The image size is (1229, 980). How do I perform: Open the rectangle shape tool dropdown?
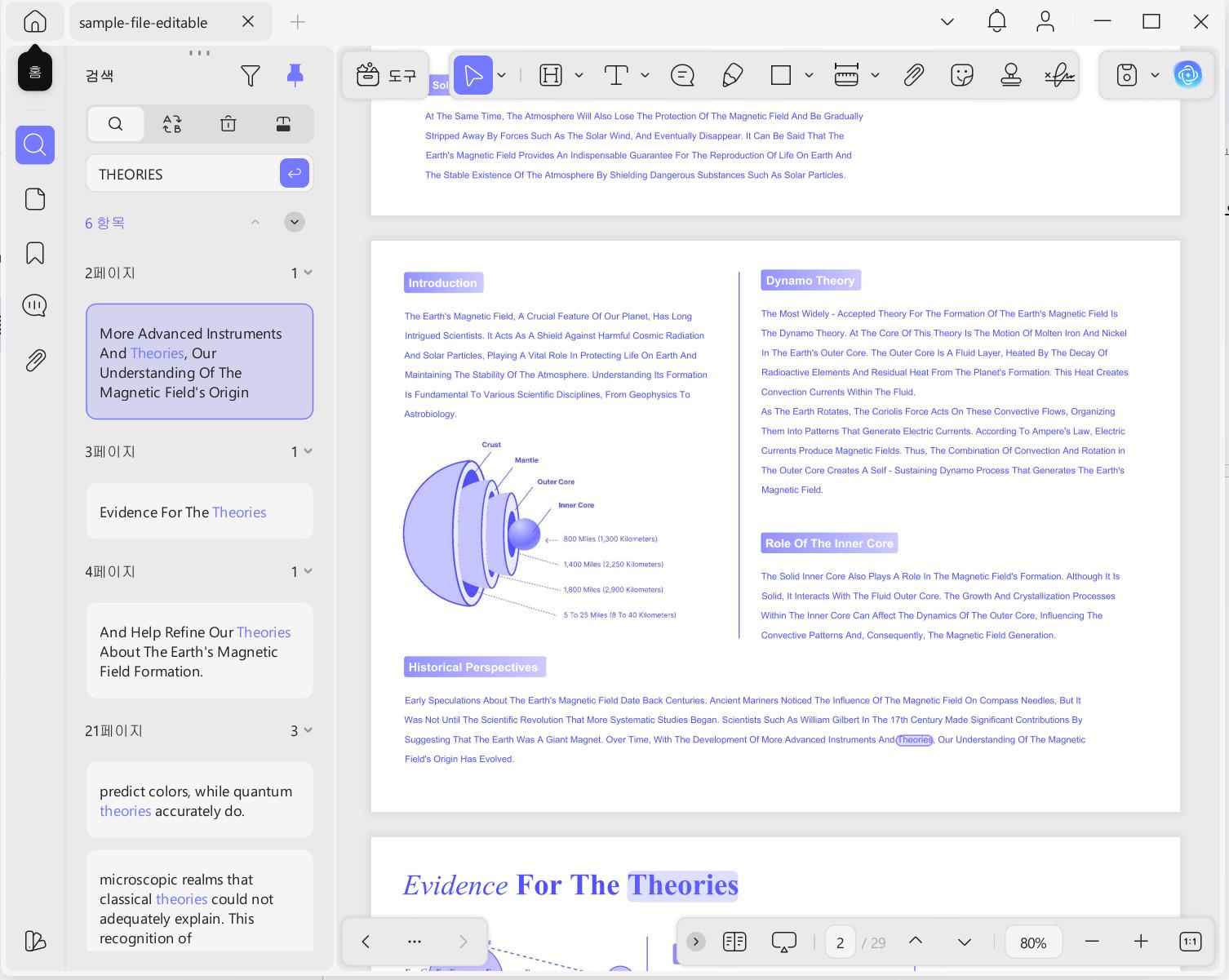pyautogui.click(x=809, y=76)
